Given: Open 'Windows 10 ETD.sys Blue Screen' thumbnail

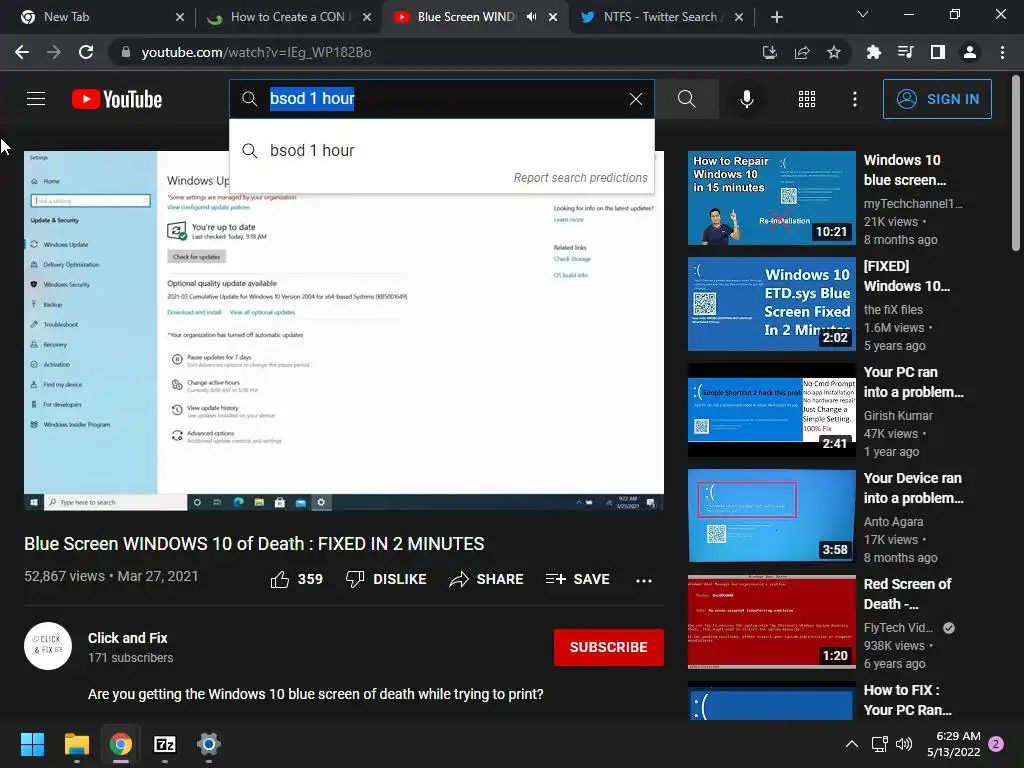Looking at the screenshot, I should point(771,304).
